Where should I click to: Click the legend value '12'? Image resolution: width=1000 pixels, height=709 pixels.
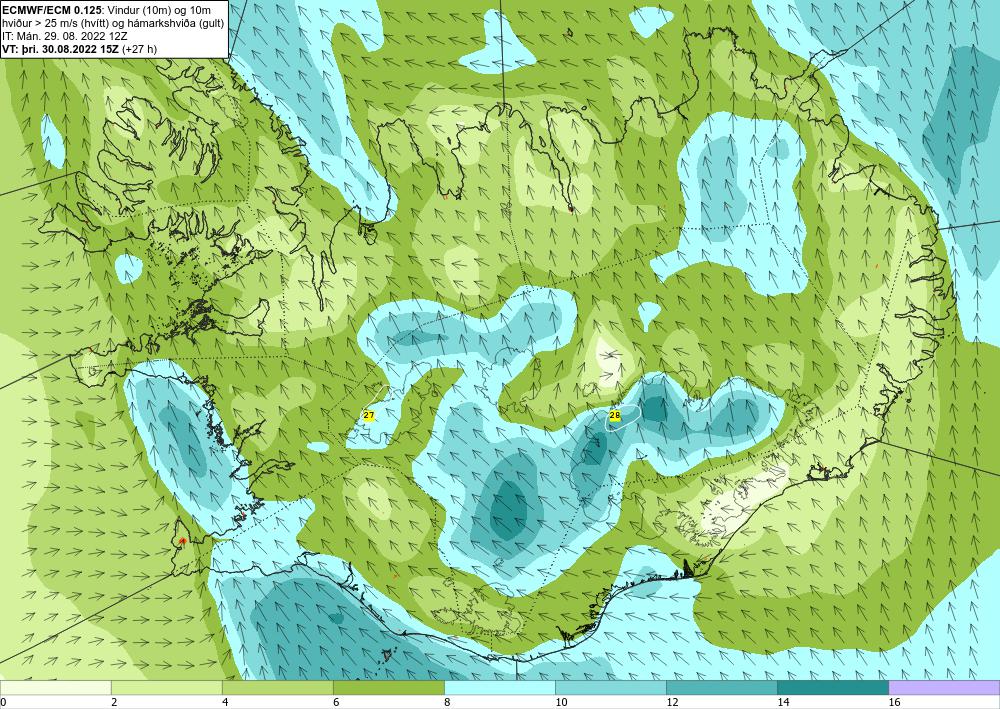pos(672,702)
